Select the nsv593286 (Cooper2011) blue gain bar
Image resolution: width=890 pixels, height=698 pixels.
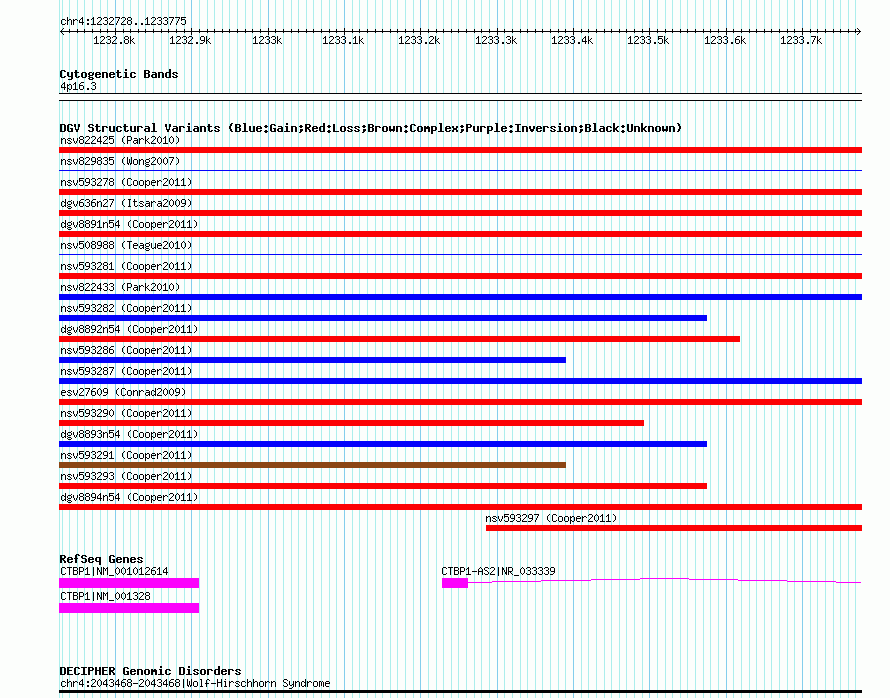click(312, 360)
